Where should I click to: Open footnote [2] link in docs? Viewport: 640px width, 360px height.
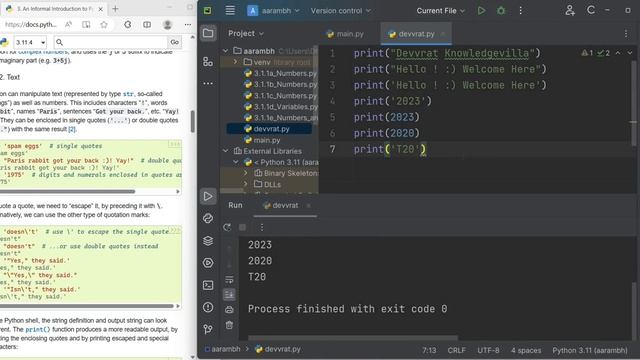72,129
